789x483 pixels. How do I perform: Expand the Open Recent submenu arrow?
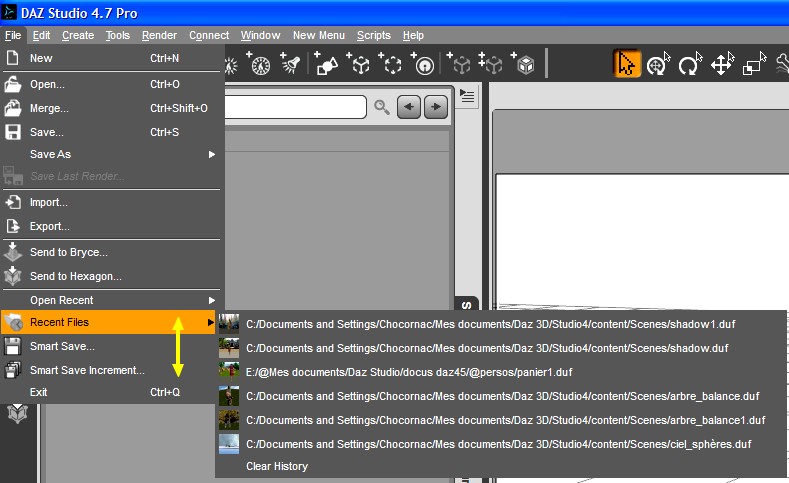(212, 300)
